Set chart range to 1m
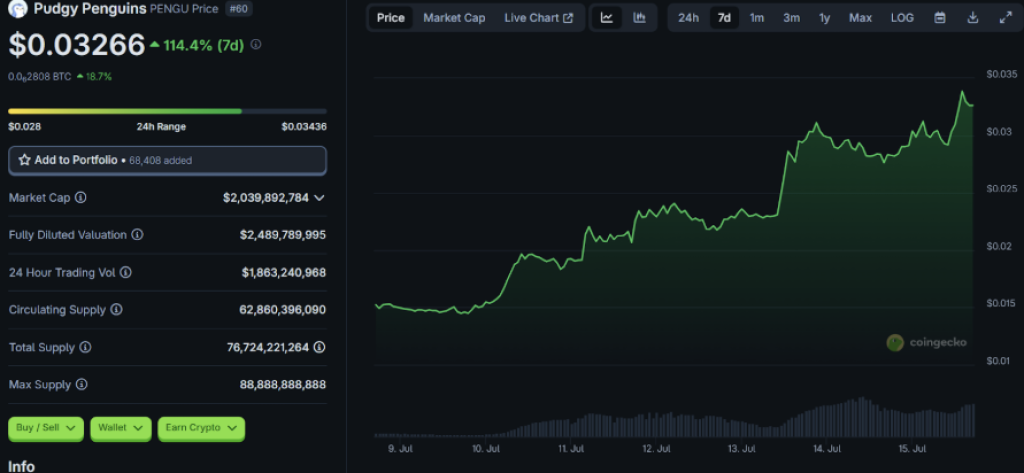This screenshot has height=473, width=1024. [757, 18]
